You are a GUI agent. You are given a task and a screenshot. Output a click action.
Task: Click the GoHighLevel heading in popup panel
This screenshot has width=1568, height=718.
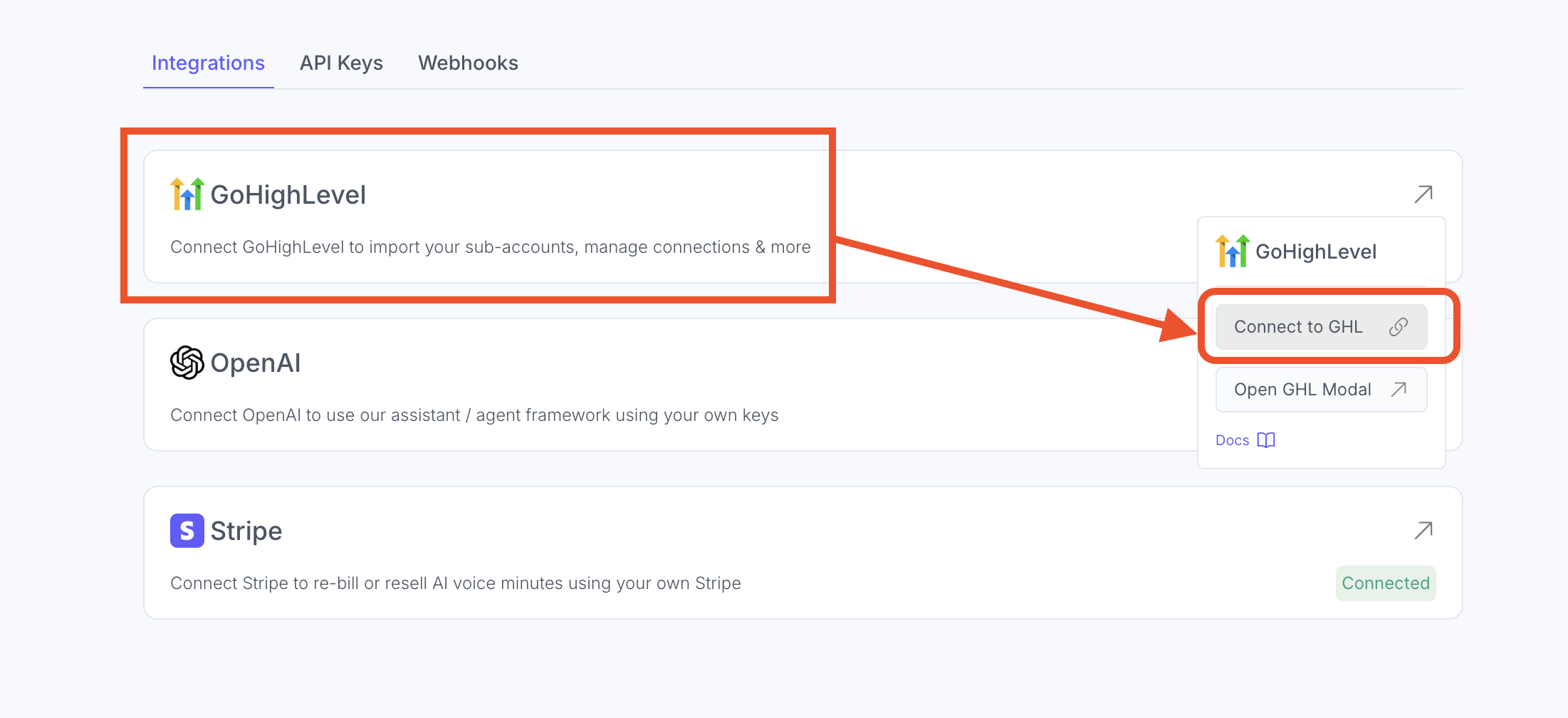[x=1316, y=251]
